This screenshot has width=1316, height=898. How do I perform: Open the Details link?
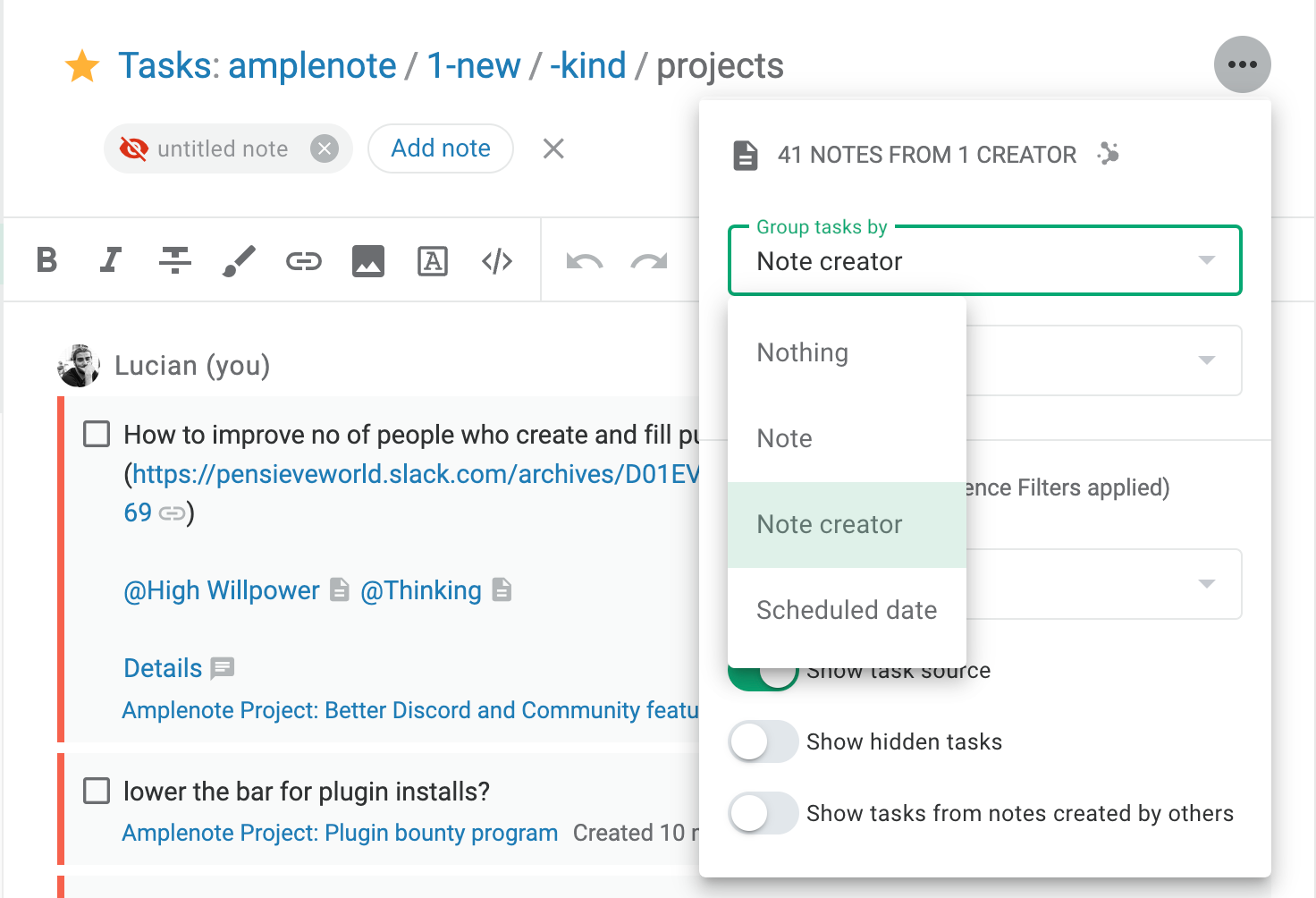[x=163, y=668]
